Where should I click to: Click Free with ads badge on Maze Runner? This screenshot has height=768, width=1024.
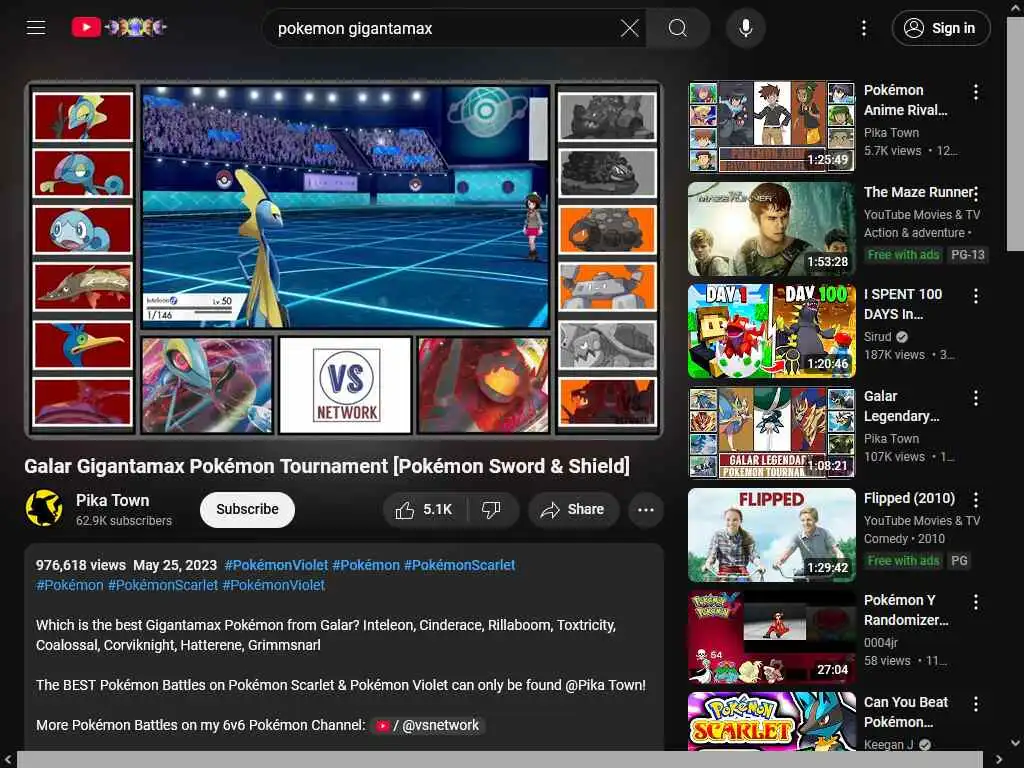pyautogui.click(x=903, y=255)
